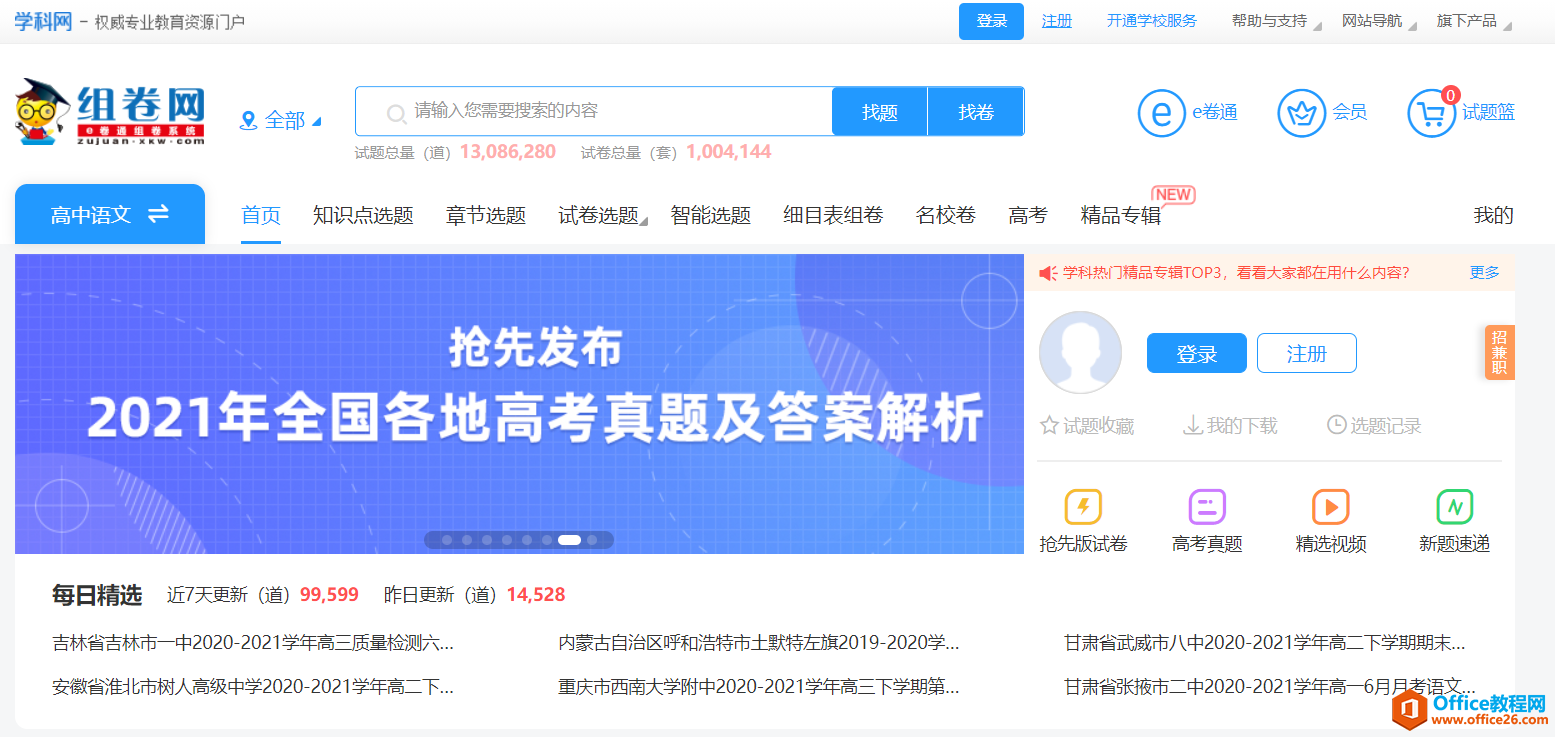Select the active elongated carousel indicator

[569, 540]
